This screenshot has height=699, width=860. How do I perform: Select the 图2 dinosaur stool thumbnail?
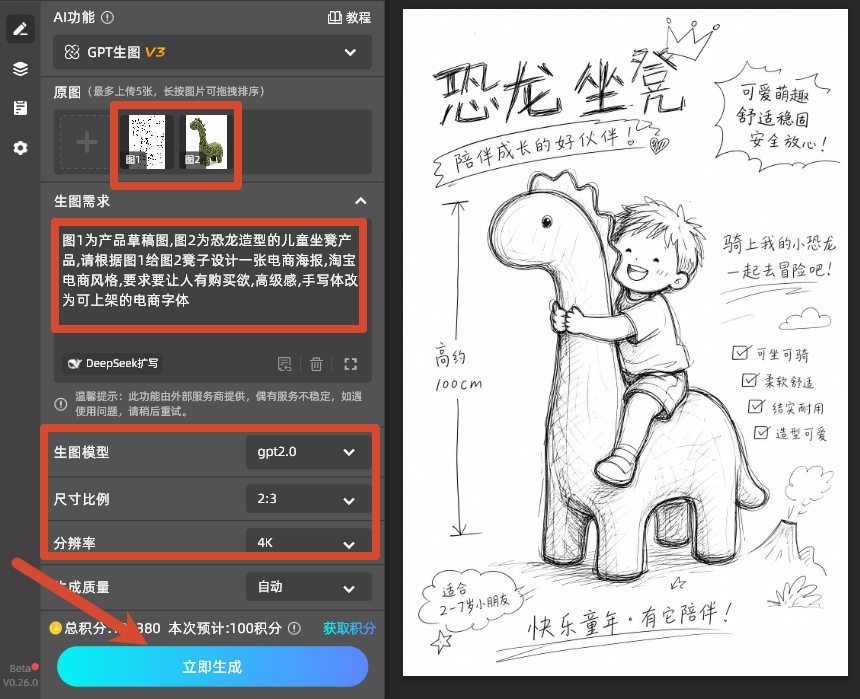(206, 142)
